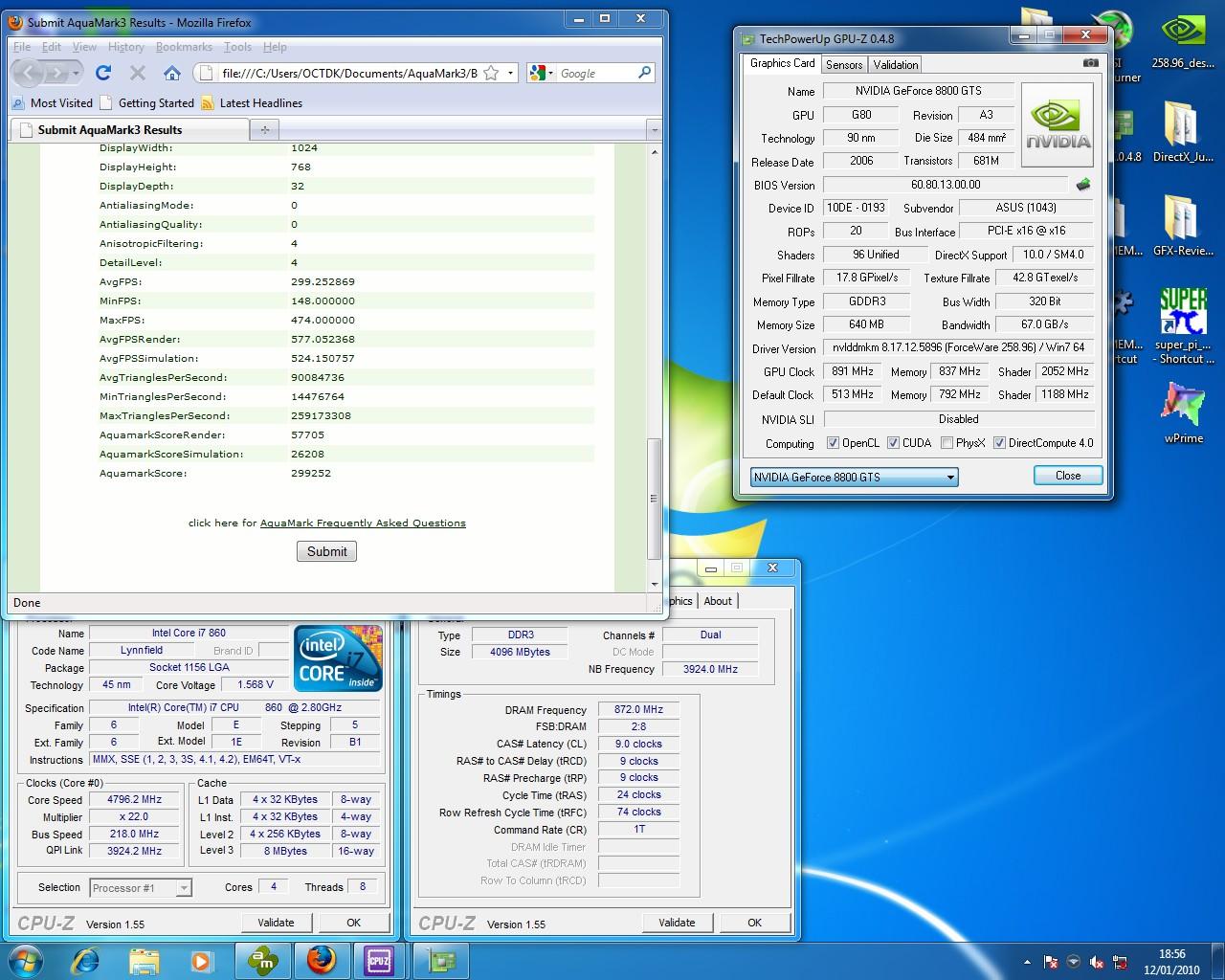Open Windows Explorer from taskbar

[x=145, y=960]
